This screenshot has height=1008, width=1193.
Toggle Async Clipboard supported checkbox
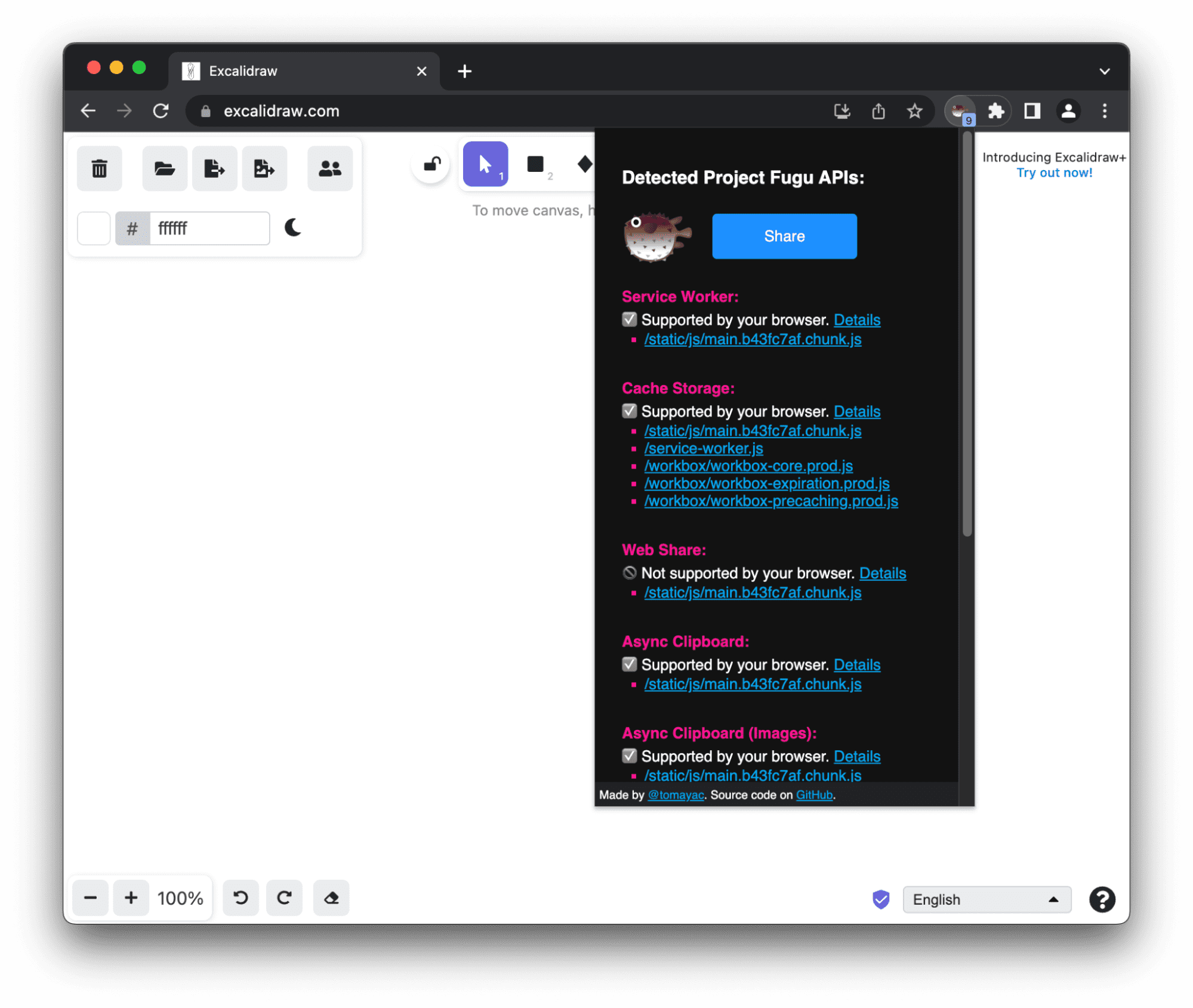[x=627, y=665]
